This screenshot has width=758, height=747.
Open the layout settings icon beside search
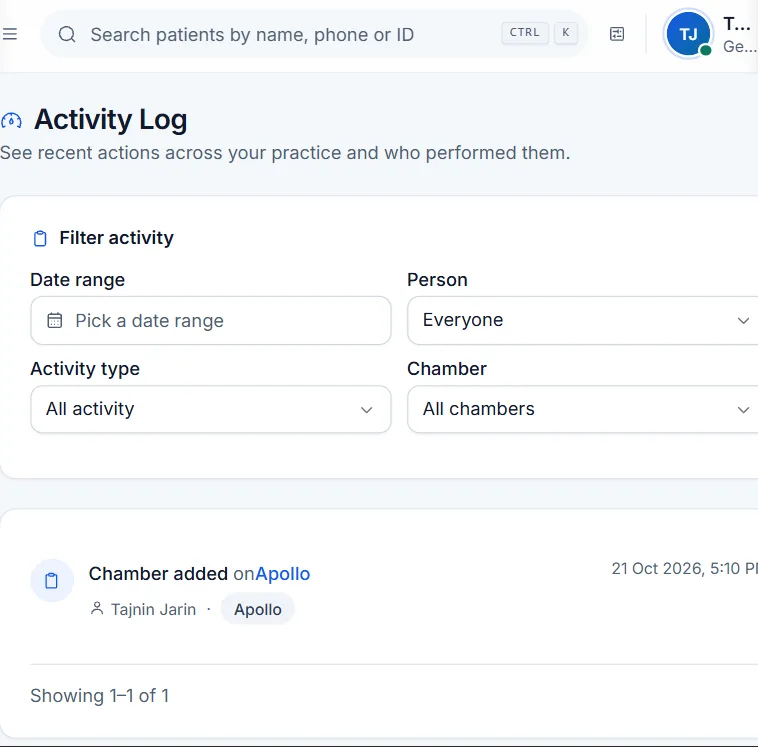617,34
